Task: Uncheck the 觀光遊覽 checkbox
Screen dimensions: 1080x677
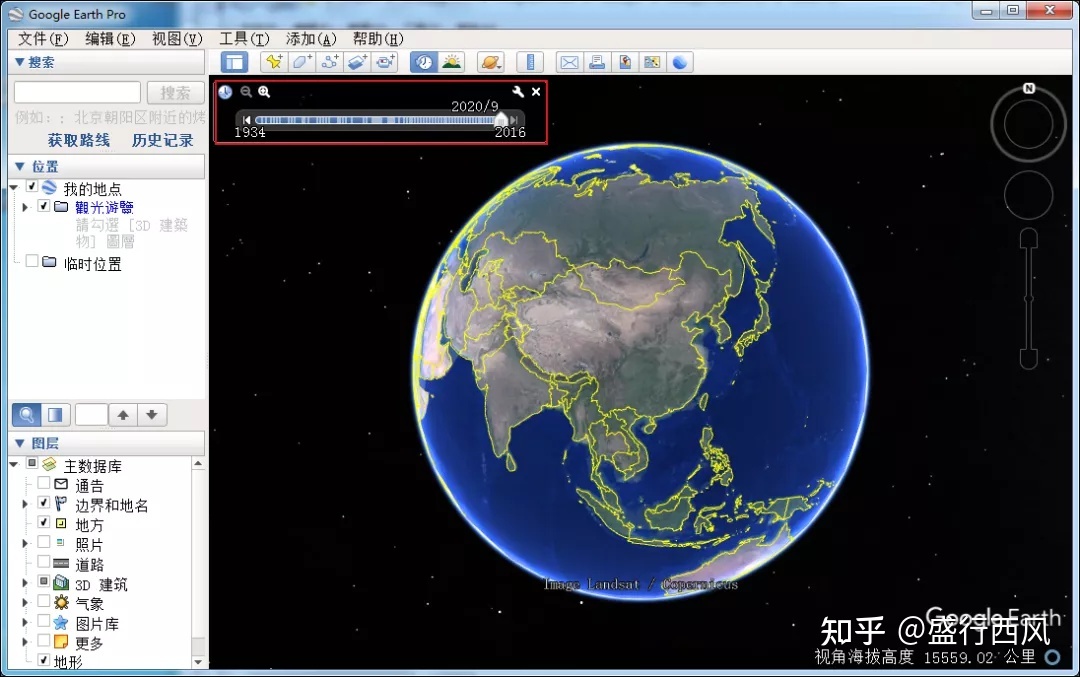Action: coord(44,206)
